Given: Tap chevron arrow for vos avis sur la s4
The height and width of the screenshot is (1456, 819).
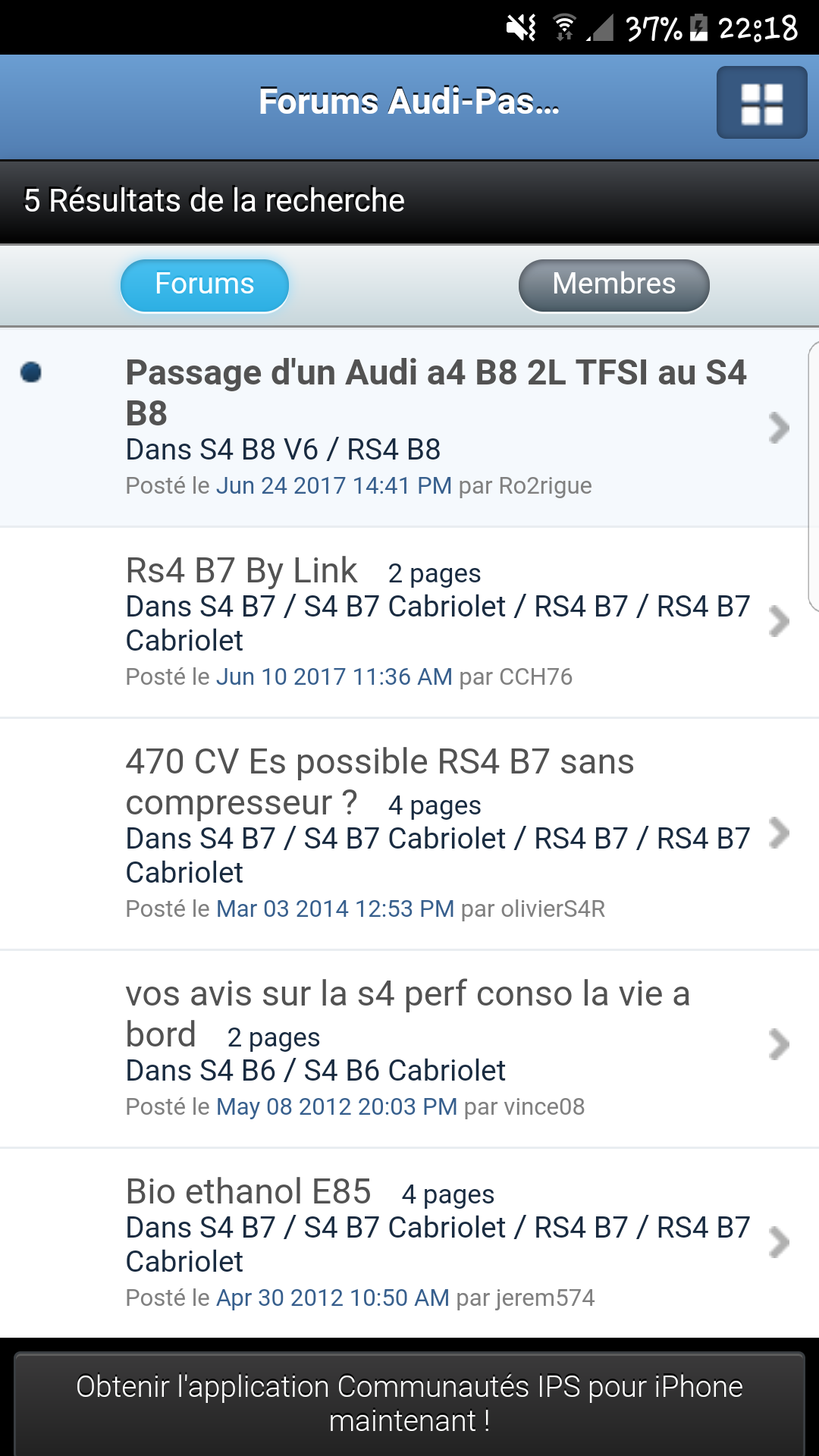Looking at the screenshot, I should click(779, 1044).
